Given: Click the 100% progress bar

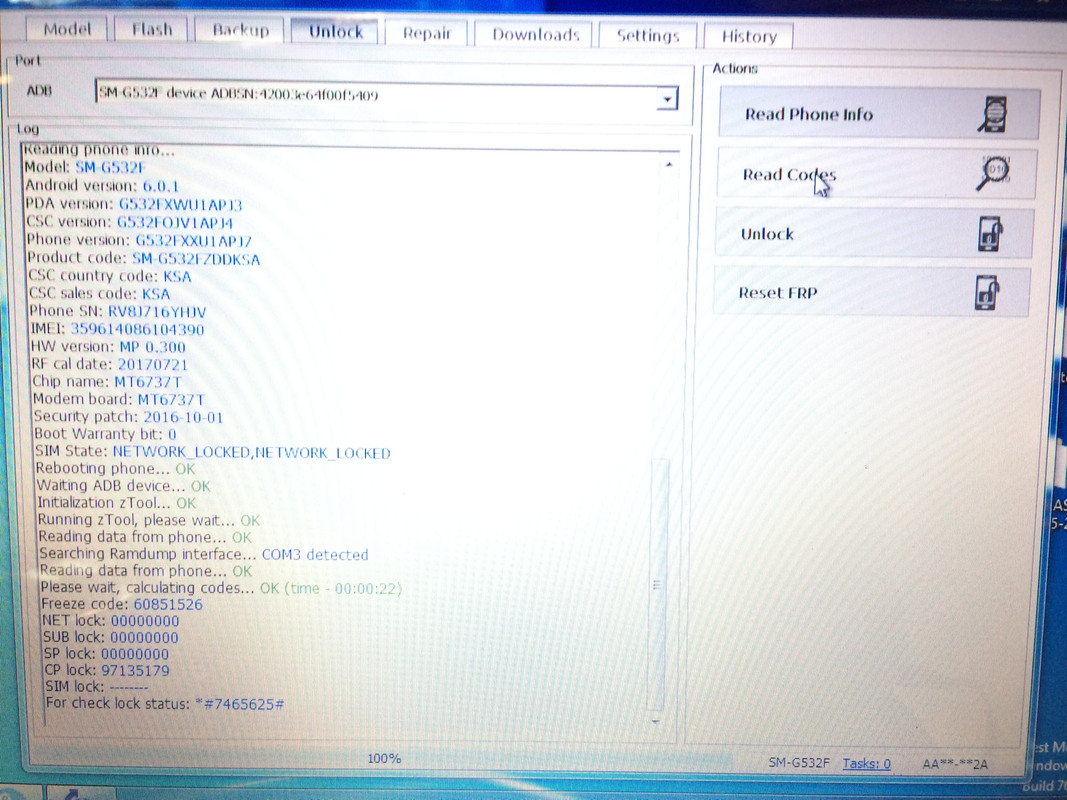Looking at the screenshot, I should tap(384, 758).
